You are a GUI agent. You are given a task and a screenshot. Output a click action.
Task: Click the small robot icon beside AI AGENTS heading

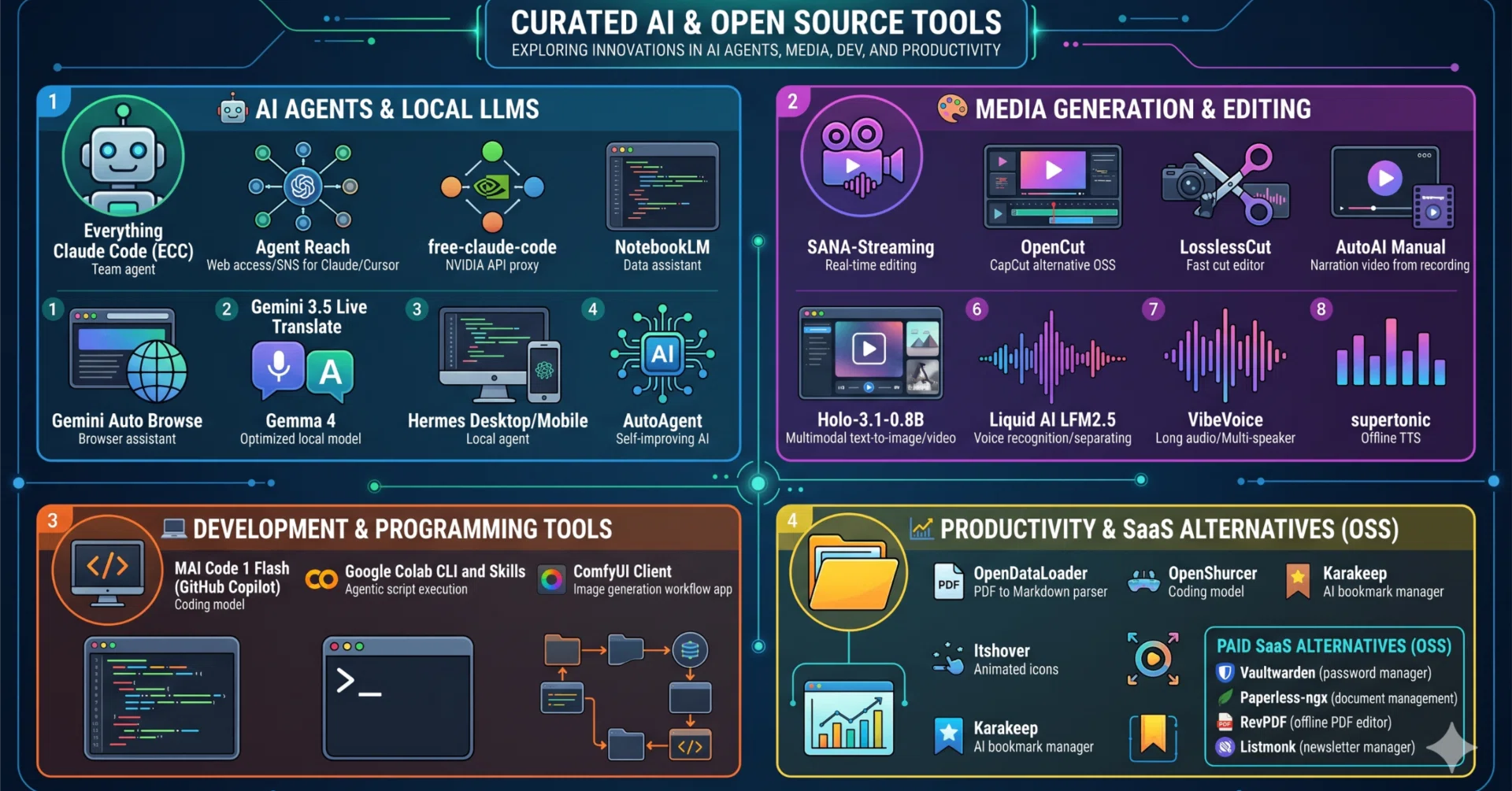click(232, 109)
